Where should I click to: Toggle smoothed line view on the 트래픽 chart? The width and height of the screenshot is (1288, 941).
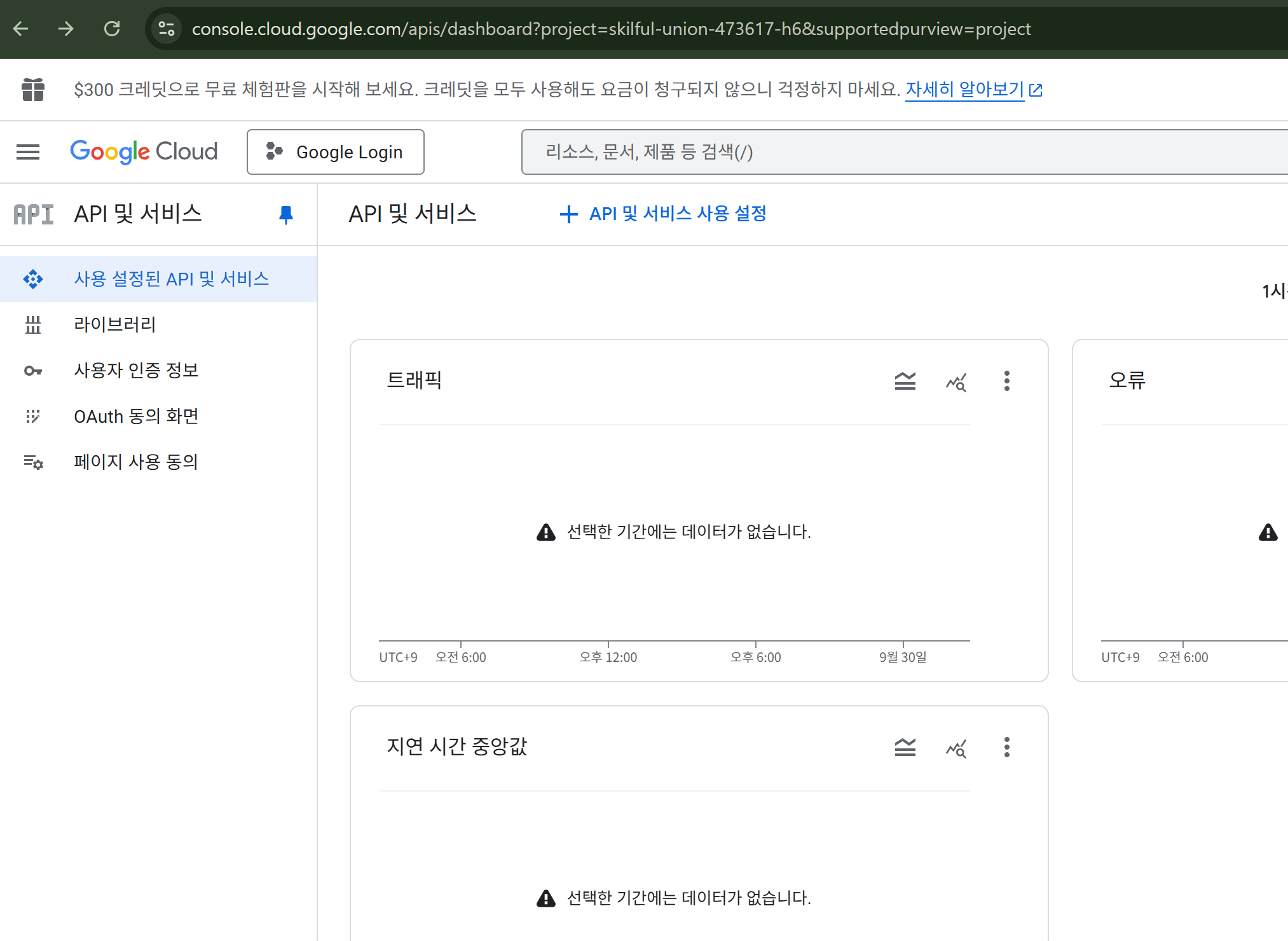904,381
